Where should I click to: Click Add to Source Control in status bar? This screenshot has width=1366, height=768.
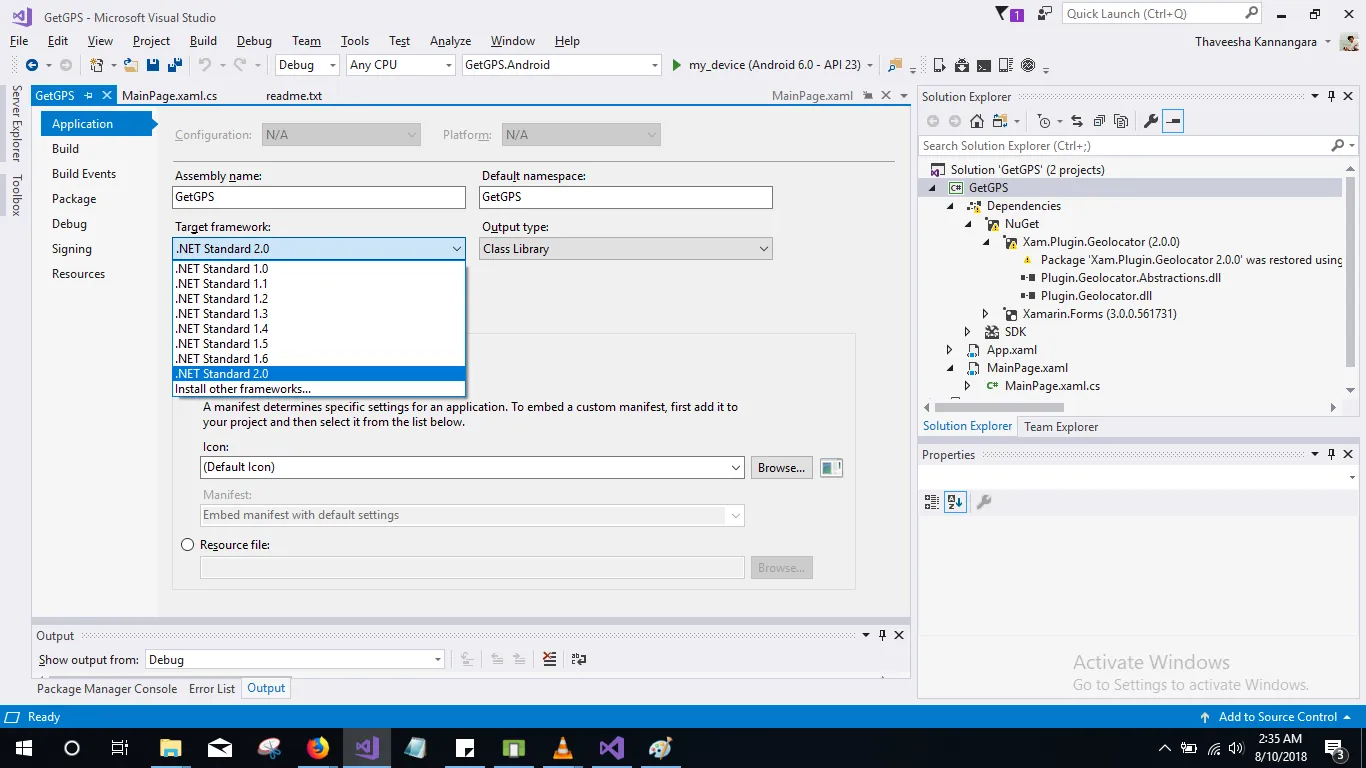[1277, 717]
